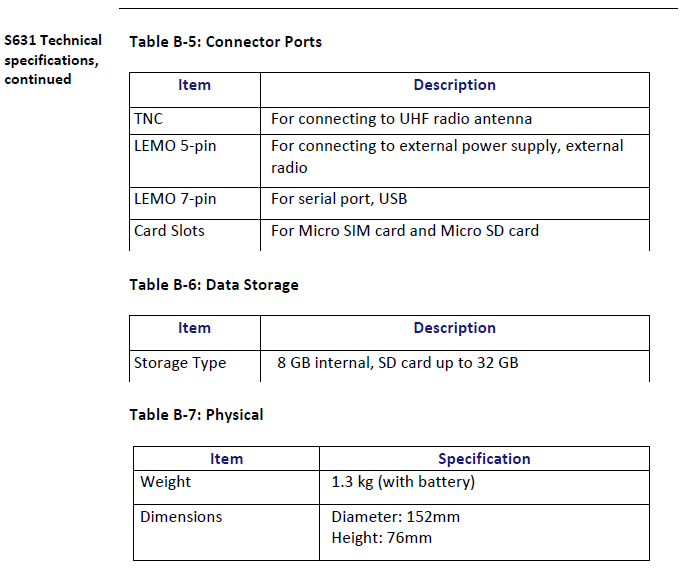Click the LEMO 5-pin table cell
The image size is (684, 573).
tap(175, 146)
